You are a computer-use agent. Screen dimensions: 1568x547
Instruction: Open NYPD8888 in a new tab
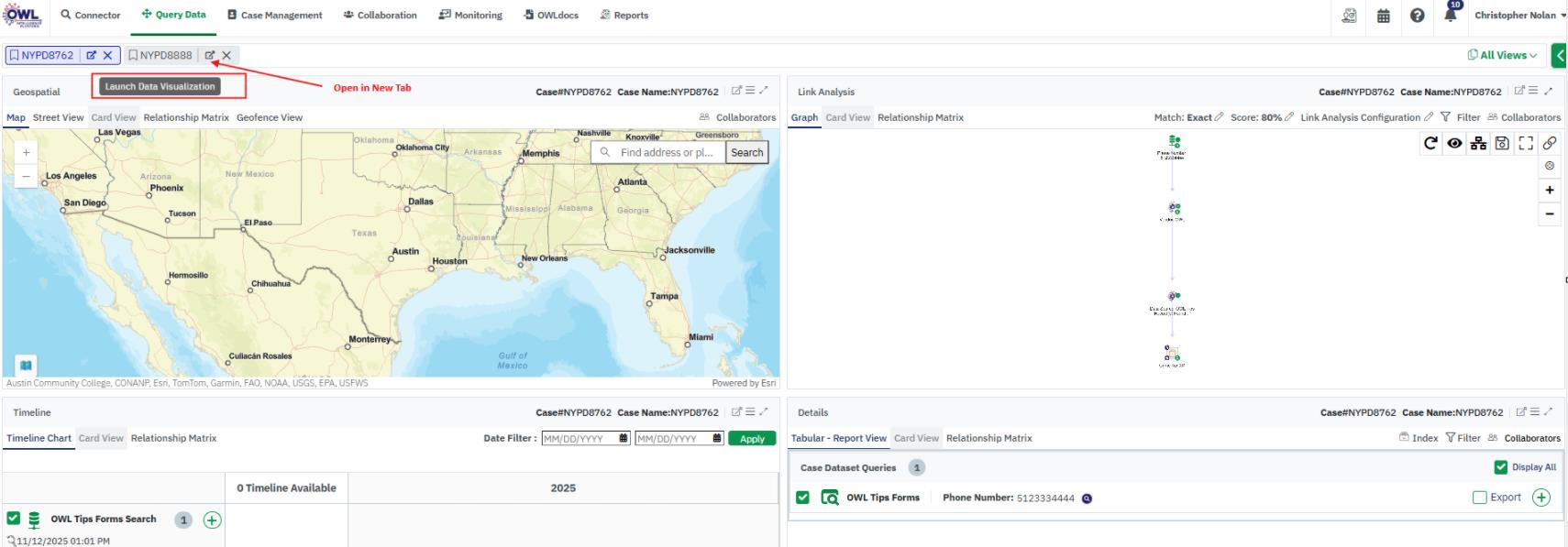(210, 55)
